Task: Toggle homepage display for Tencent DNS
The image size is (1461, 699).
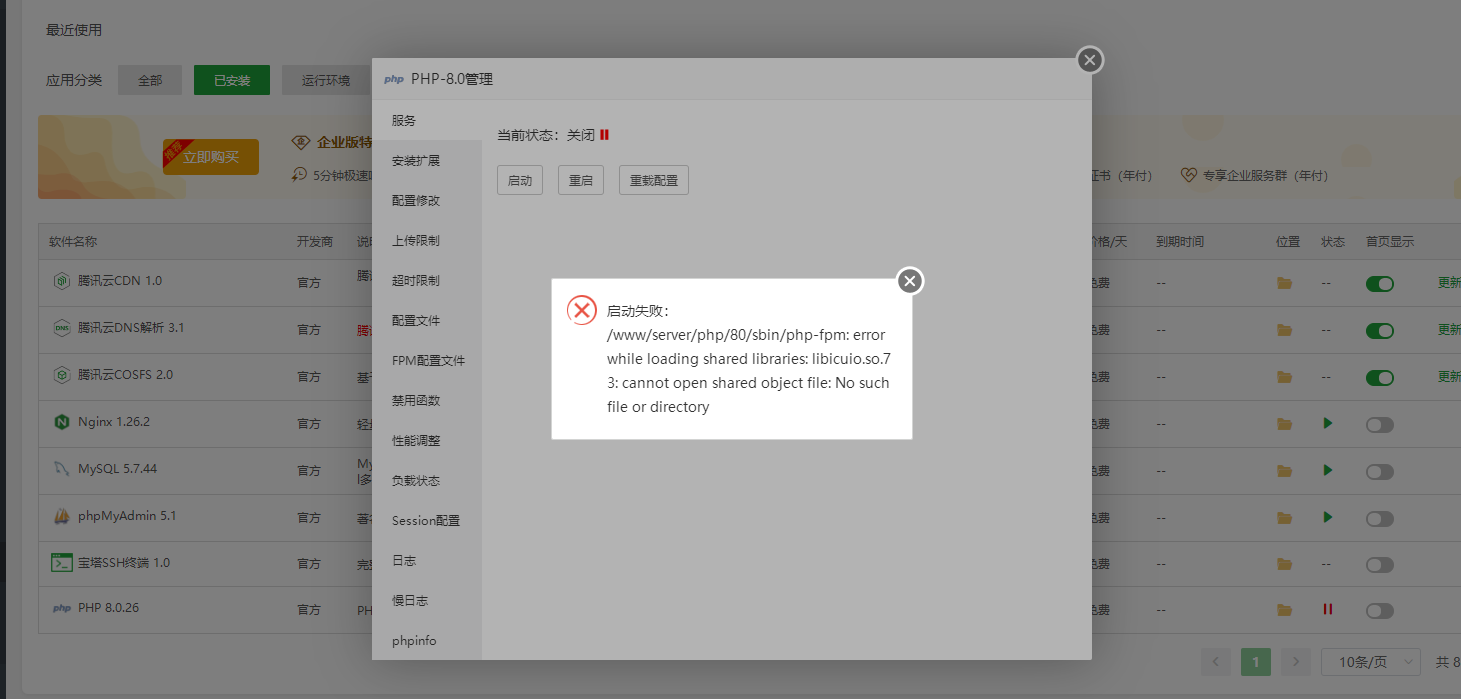Action: pos(1380,331)
